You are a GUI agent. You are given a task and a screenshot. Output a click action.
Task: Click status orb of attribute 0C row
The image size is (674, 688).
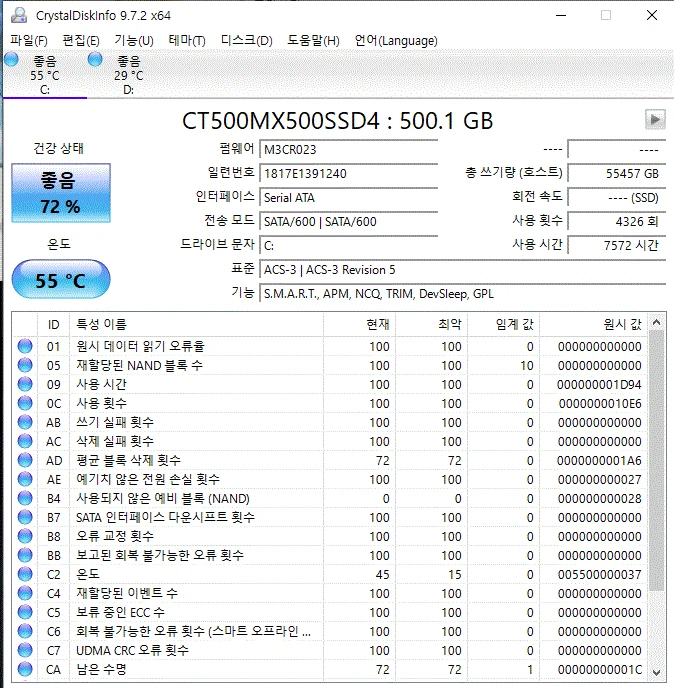(x=25, y=403)
